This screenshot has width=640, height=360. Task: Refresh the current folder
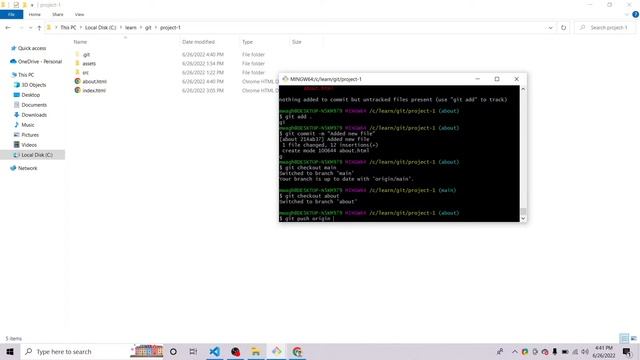[563, 28]
